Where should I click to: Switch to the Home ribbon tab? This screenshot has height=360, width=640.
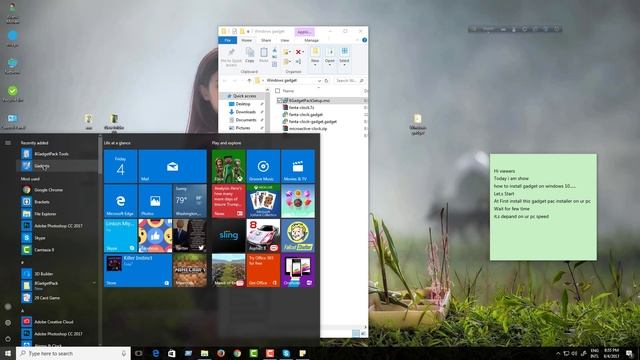247,40
